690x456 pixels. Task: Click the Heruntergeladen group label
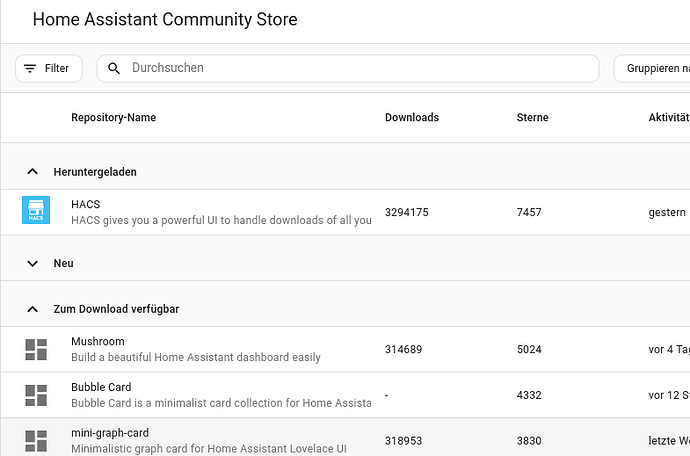95,172
